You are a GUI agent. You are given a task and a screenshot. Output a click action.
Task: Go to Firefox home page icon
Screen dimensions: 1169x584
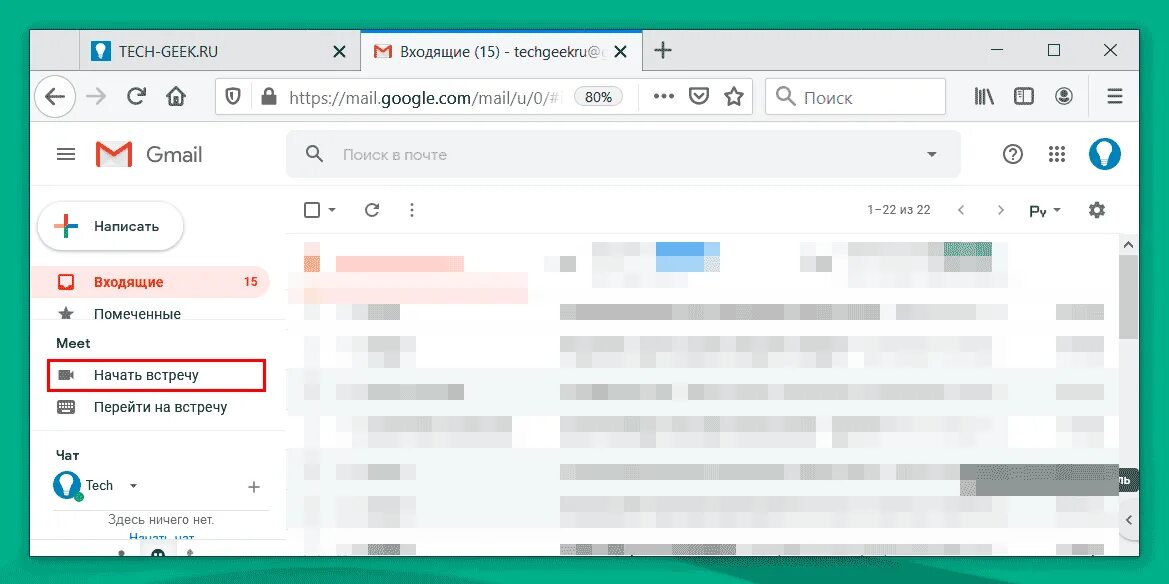(x=176, y=97)
